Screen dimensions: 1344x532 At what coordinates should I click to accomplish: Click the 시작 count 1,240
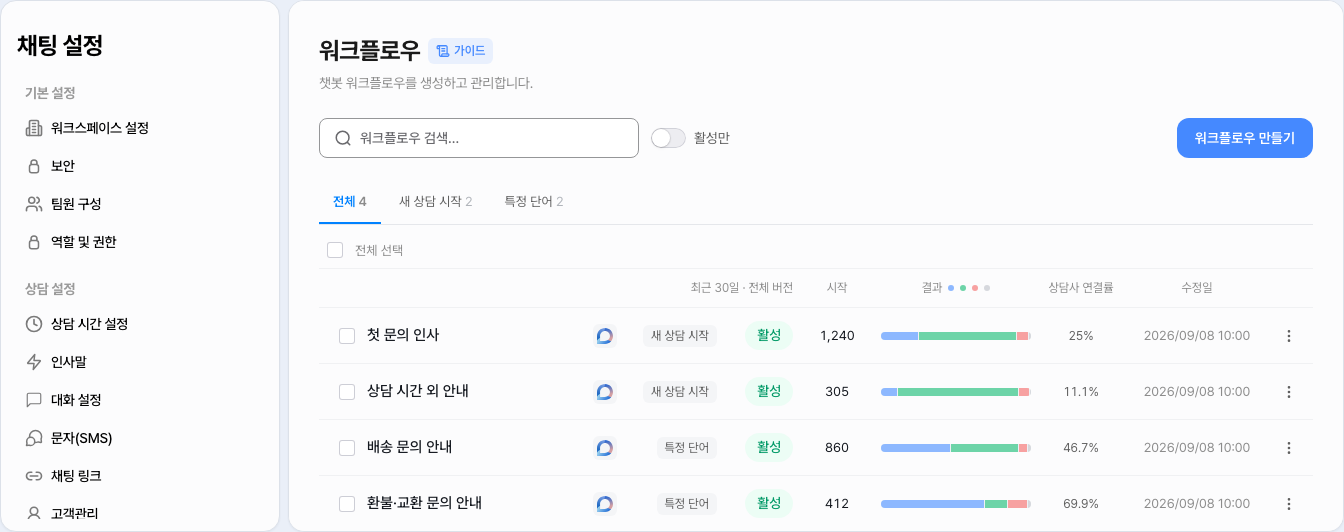pos(837,336)
